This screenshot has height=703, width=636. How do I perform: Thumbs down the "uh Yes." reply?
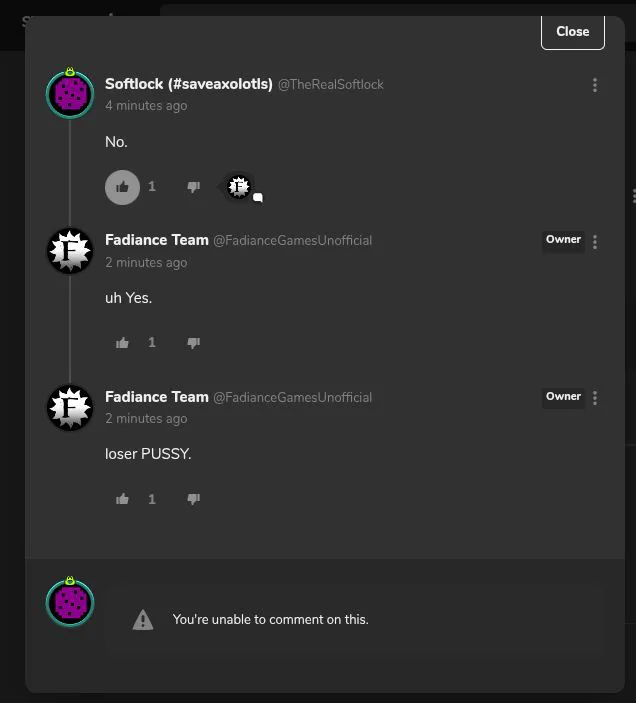193,343
